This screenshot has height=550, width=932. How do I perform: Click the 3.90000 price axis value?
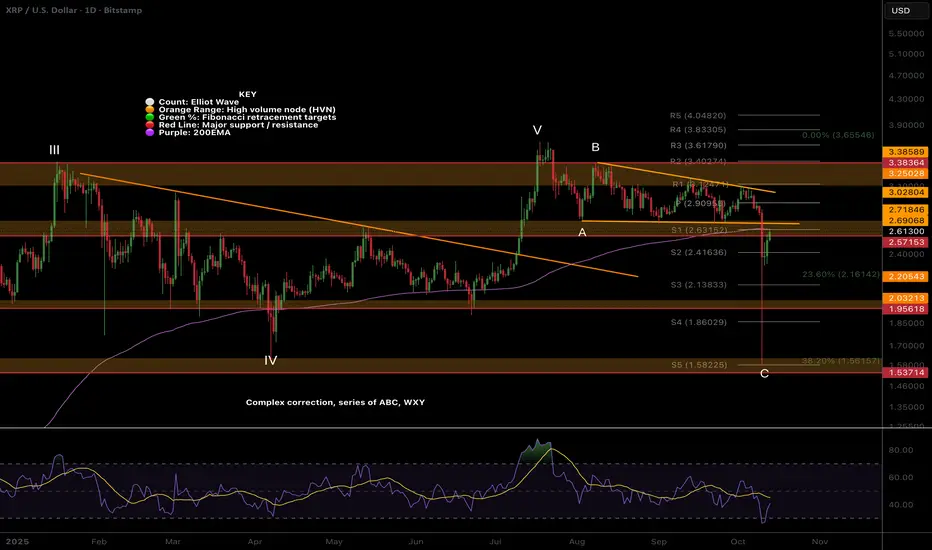pyautogui.click(x=906, y=125)
